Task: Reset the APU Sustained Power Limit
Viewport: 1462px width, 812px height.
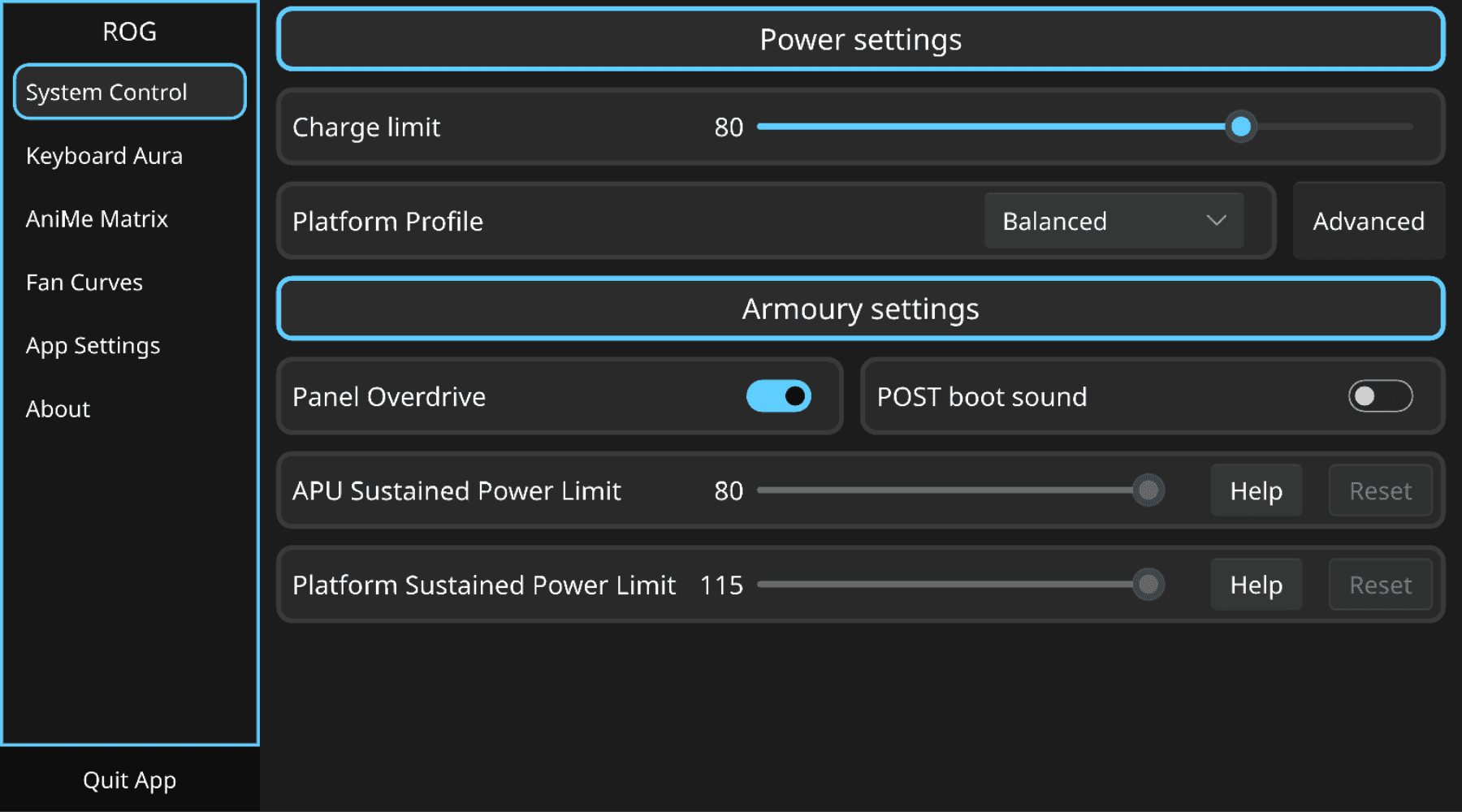Action: pos(1380,490)
